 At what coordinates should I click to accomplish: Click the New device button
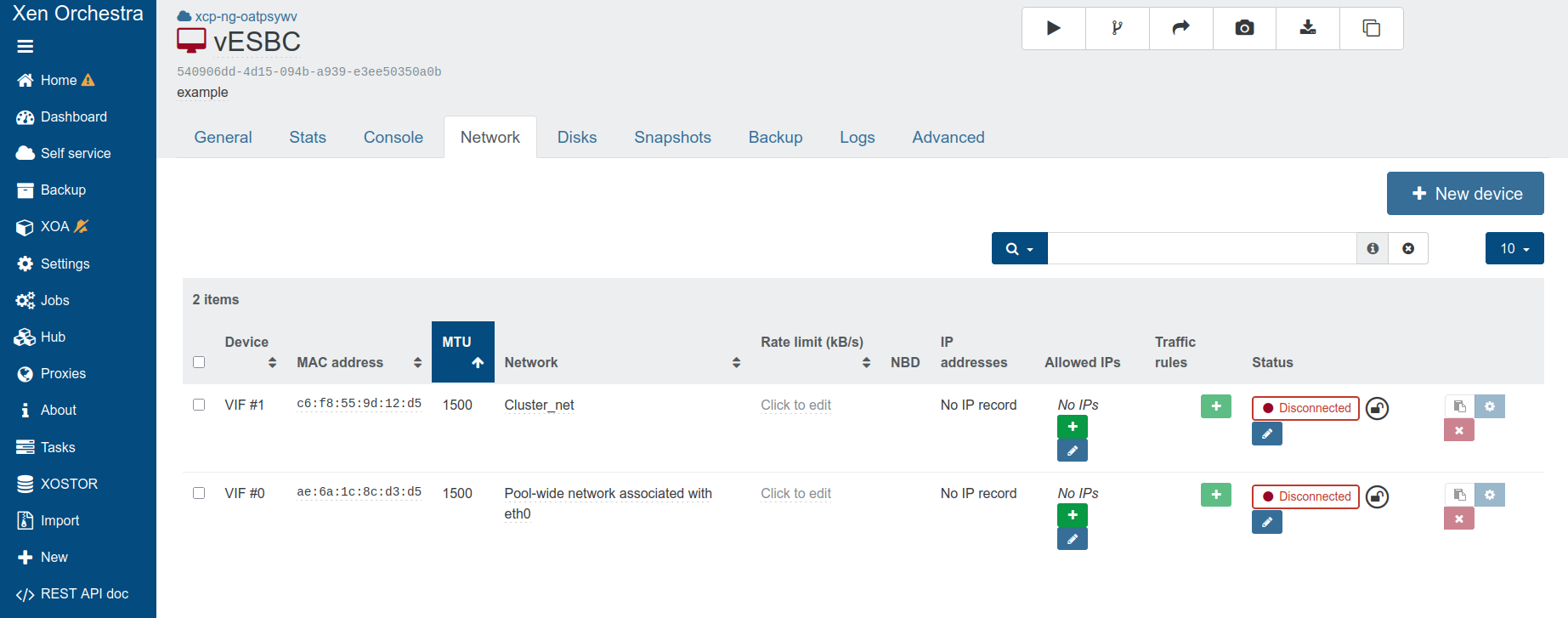(1464, 194)
